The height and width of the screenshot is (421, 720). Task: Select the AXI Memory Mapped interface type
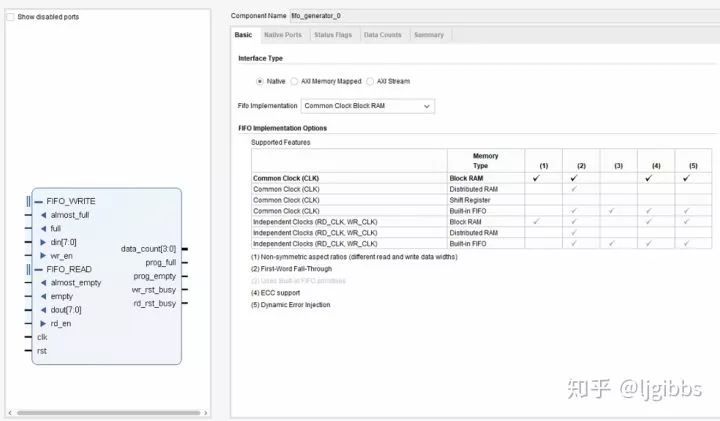pyautogui.click(x=294, y=81)
